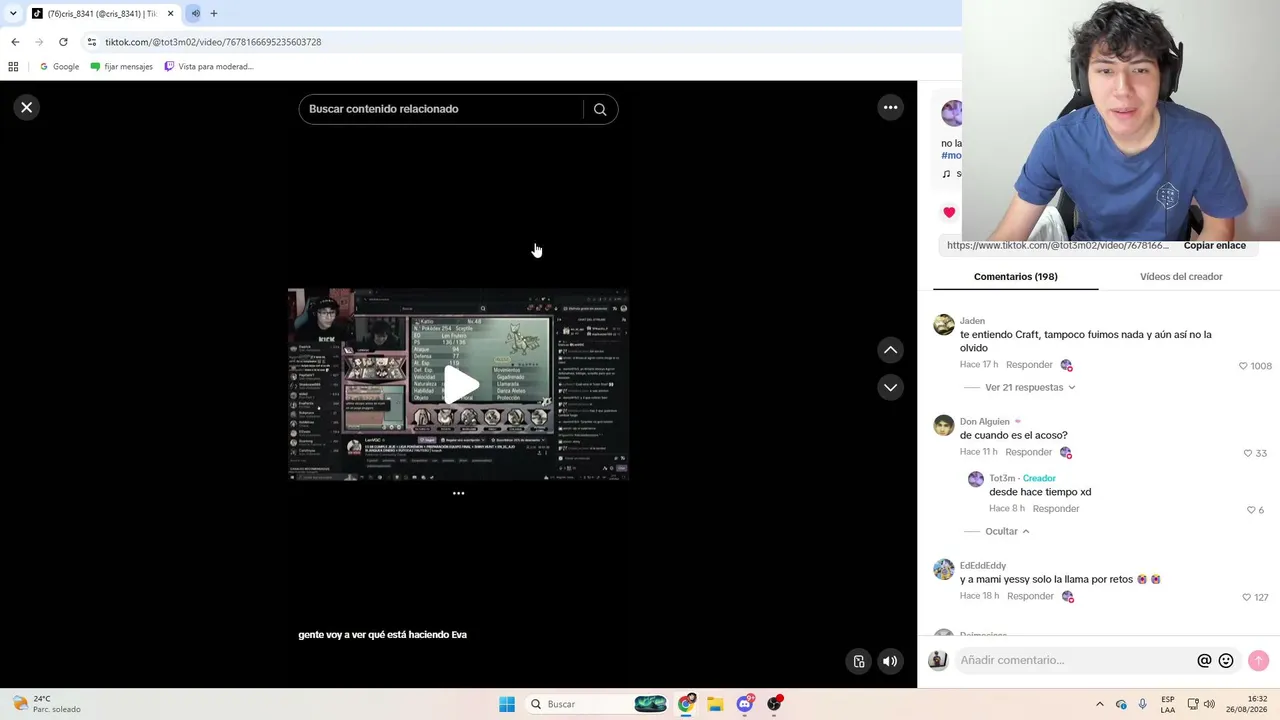Open the weather widget showing 24°C

point(46,704)
